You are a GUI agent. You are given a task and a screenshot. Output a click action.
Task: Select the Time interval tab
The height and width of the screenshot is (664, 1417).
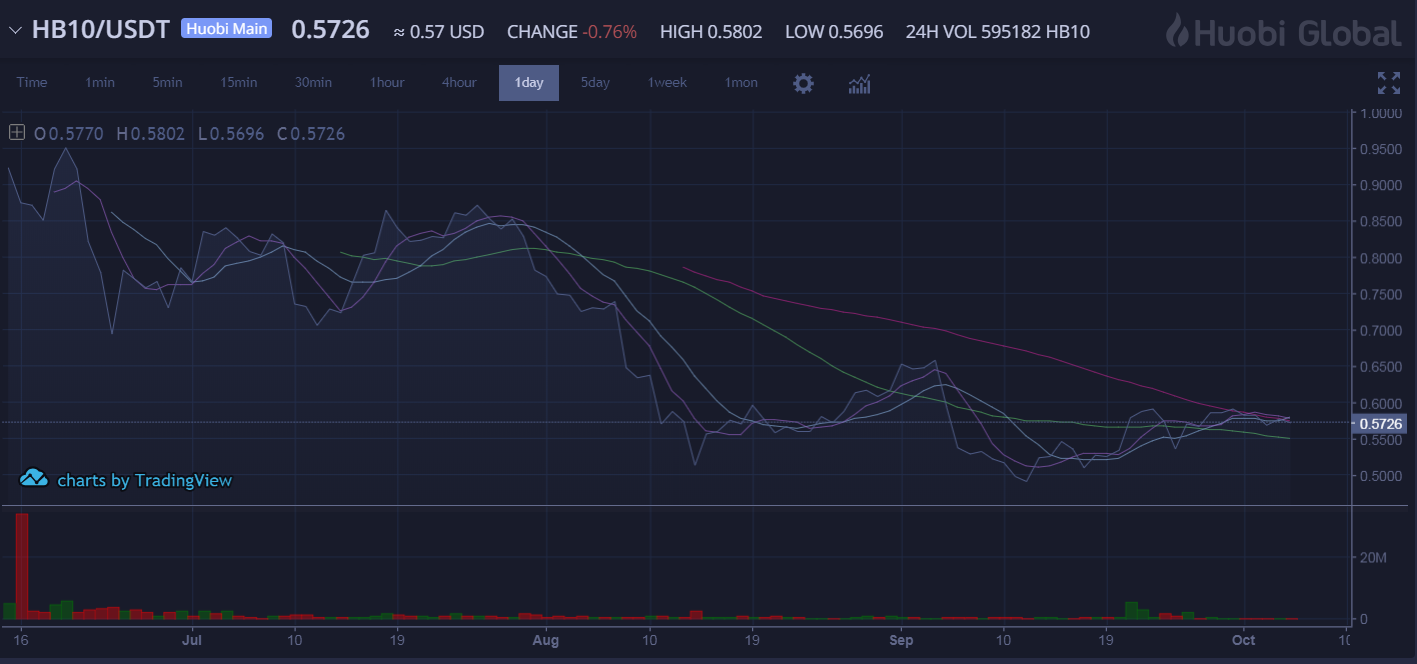pyautogui.click(x=32, y=83)
